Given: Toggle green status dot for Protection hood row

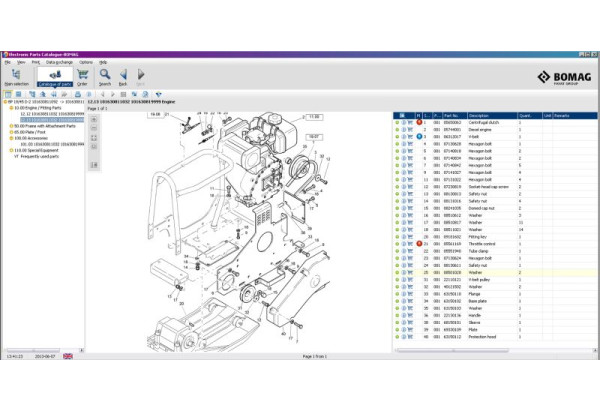Looking at the screenshot, I should (397, 336).
